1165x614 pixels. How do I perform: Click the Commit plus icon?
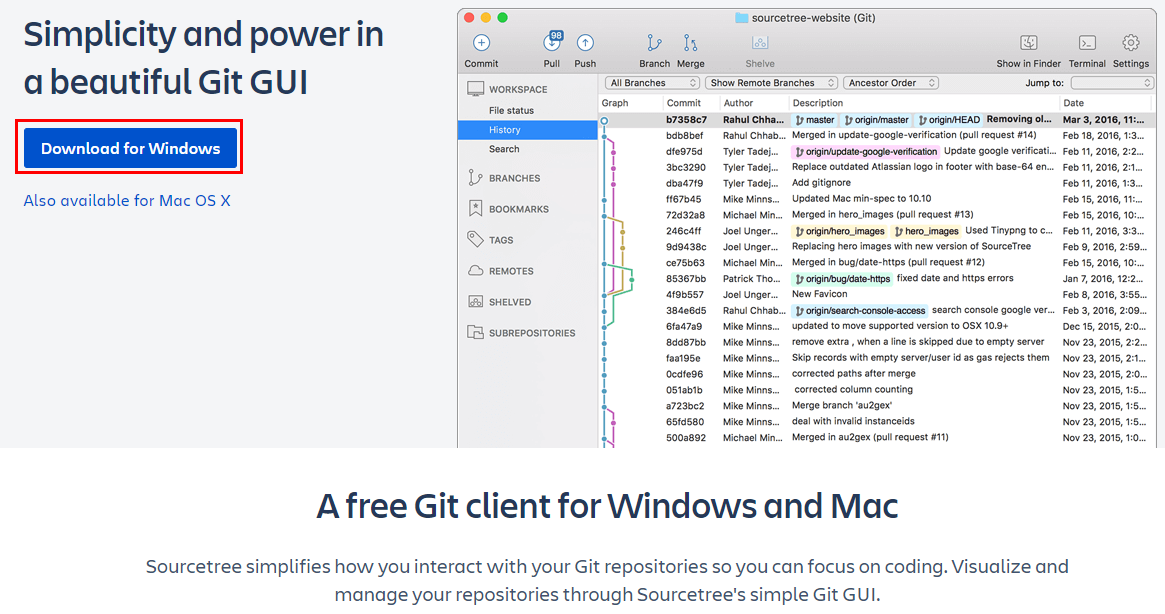[481, 43]
